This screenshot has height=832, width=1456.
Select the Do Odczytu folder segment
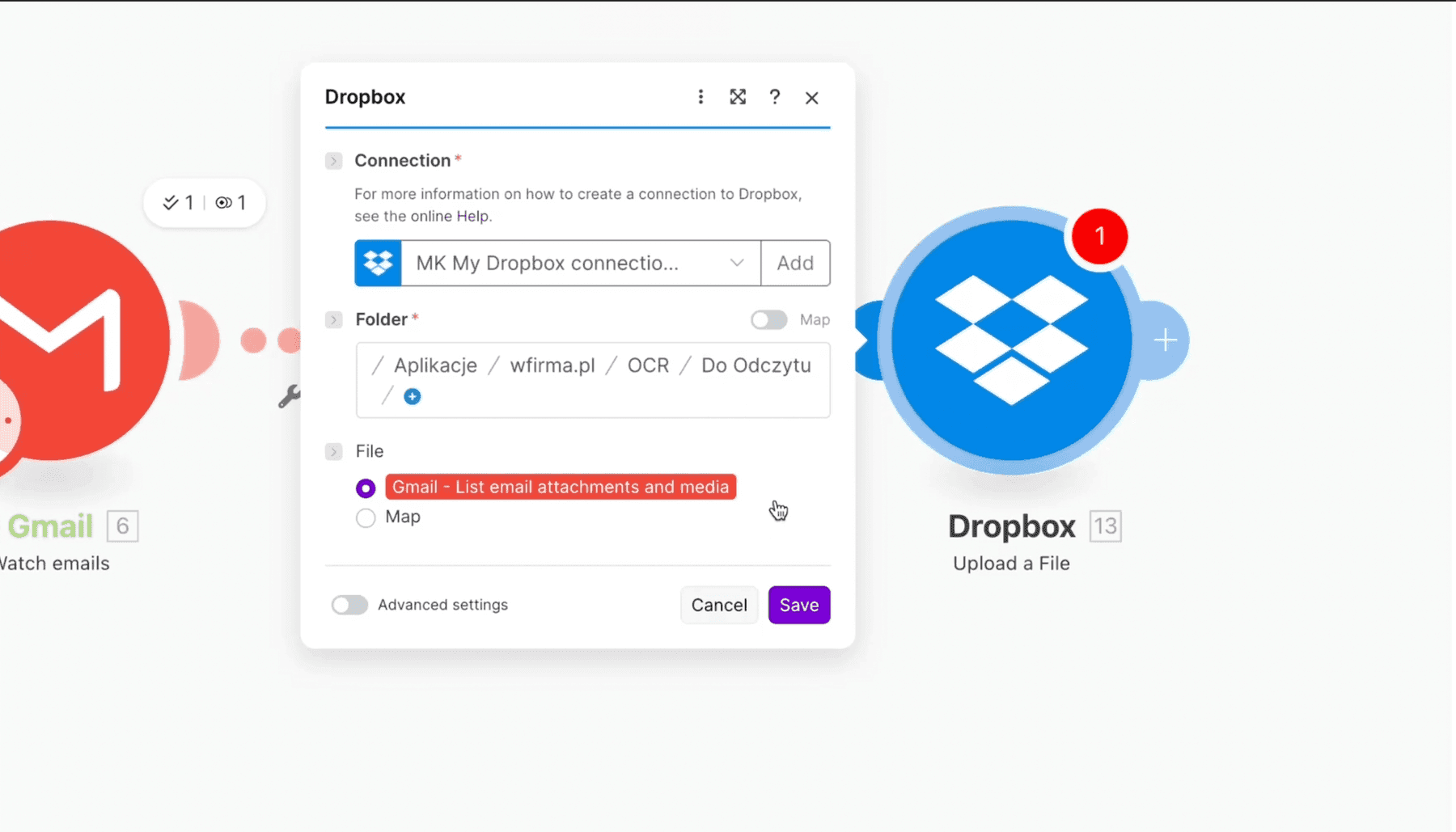(756, 365)
